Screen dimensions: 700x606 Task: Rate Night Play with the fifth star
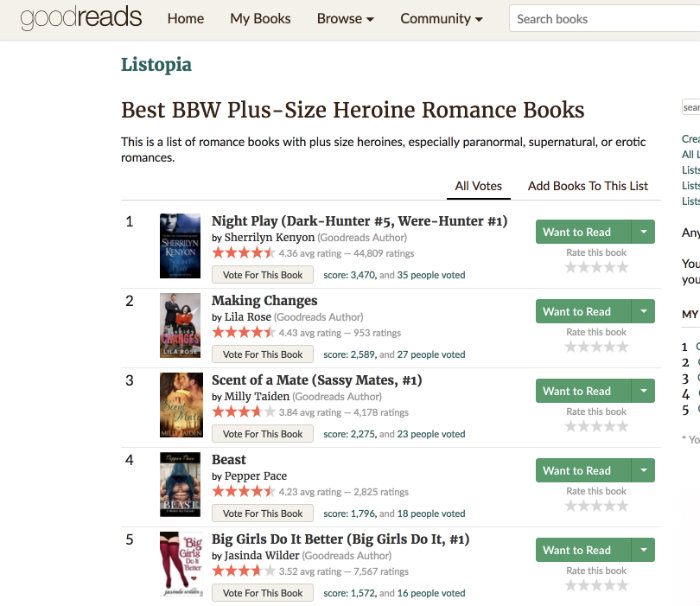(622, 267)
